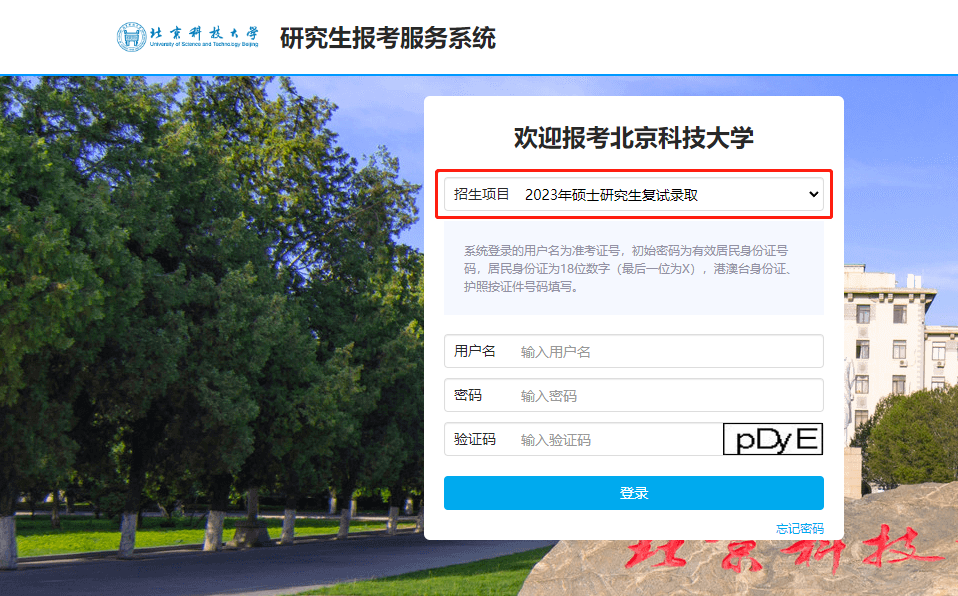Image resolution: width=958 pixels, height=596 pixels.
Task: Open the 忘记密码 link
Action: click(x=800, y=528)
